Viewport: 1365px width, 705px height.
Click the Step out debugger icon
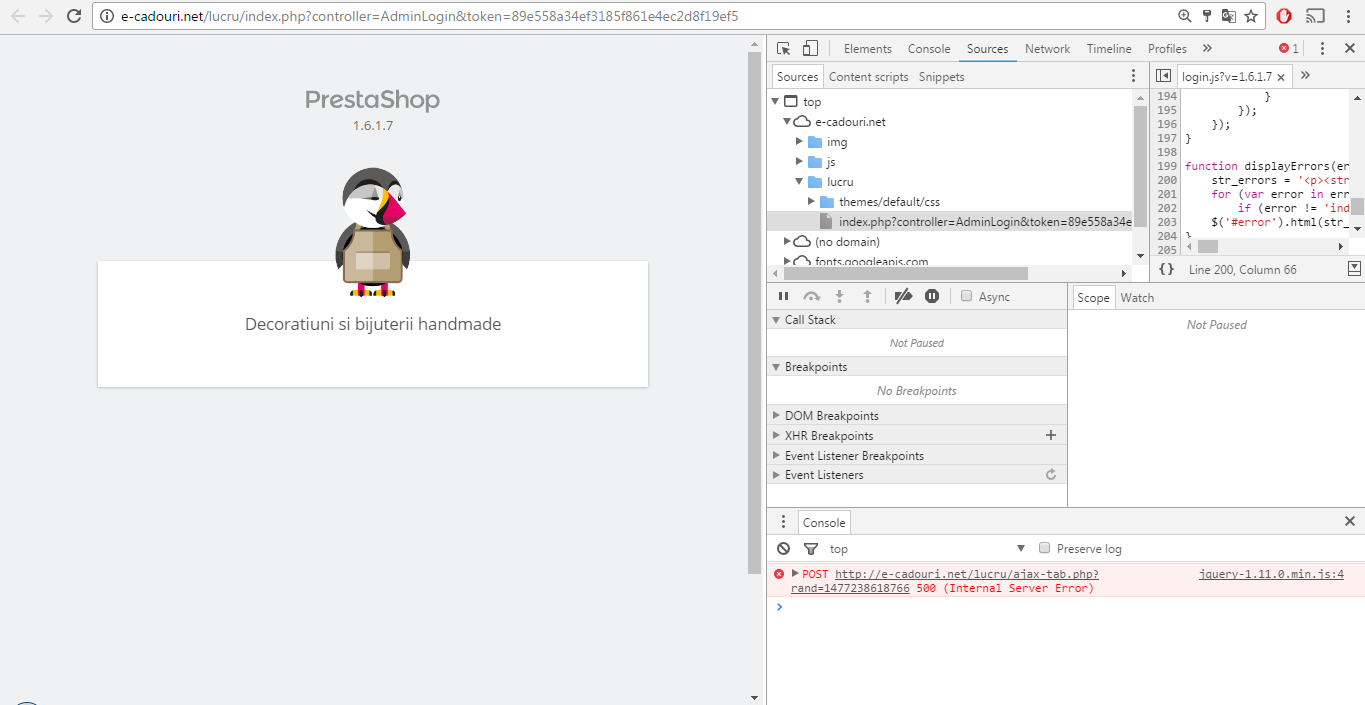[x=867, y=296]
